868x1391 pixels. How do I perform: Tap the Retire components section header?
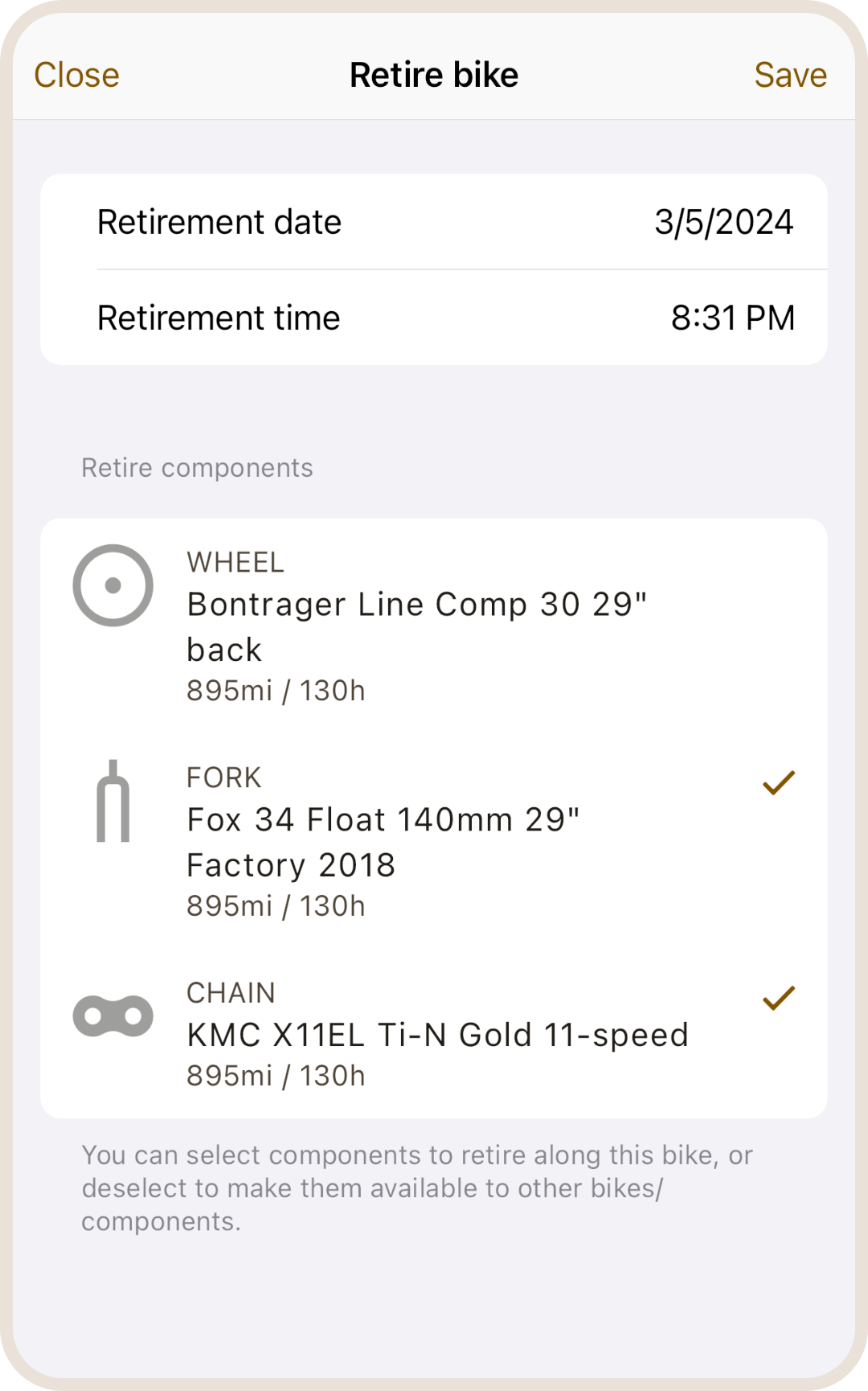[197, 468]
